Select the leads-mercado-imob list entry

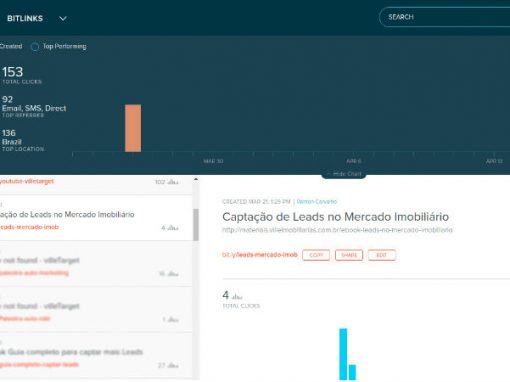pos(96,218)
